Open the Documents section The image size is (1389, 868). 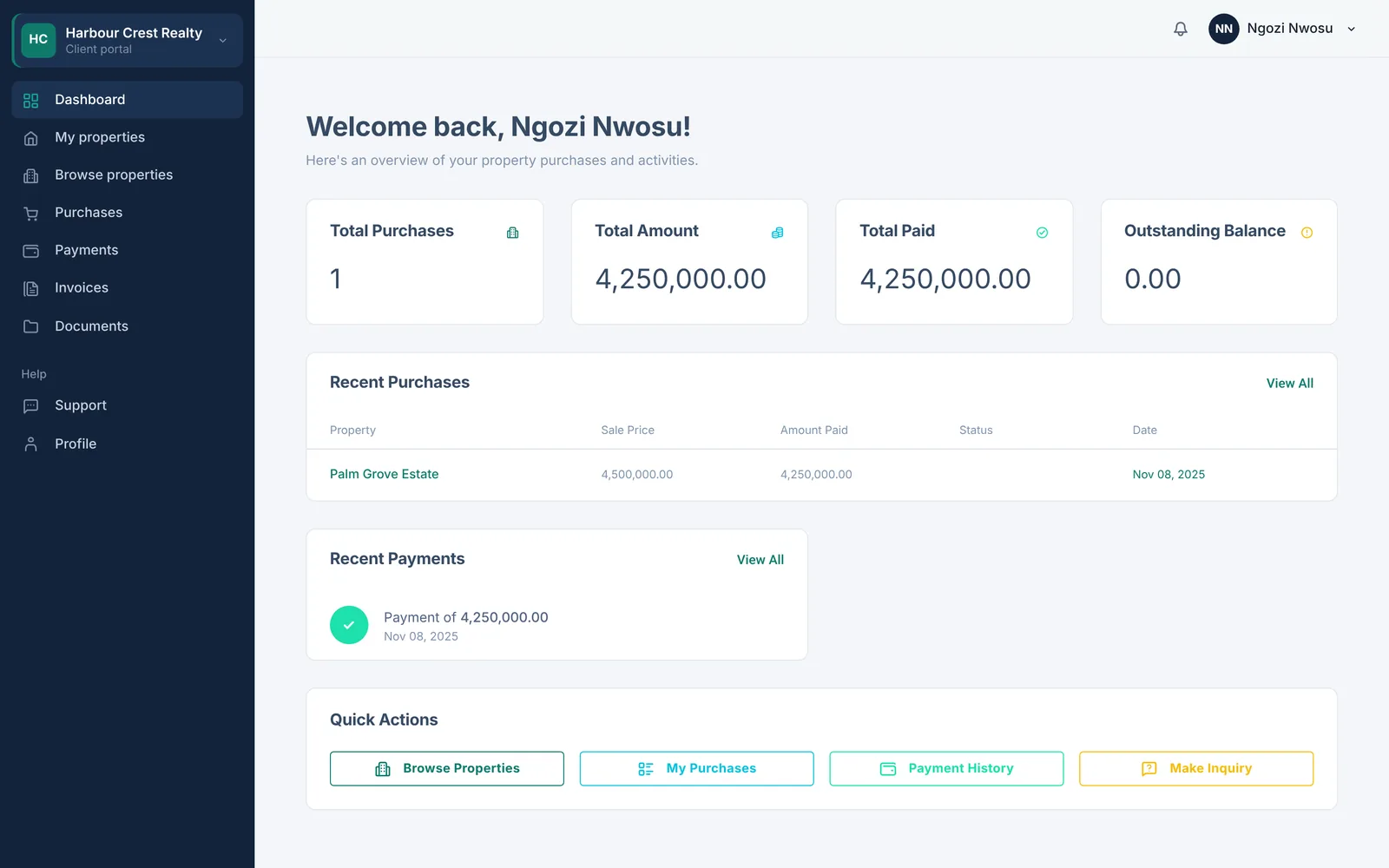coord(128,326)
